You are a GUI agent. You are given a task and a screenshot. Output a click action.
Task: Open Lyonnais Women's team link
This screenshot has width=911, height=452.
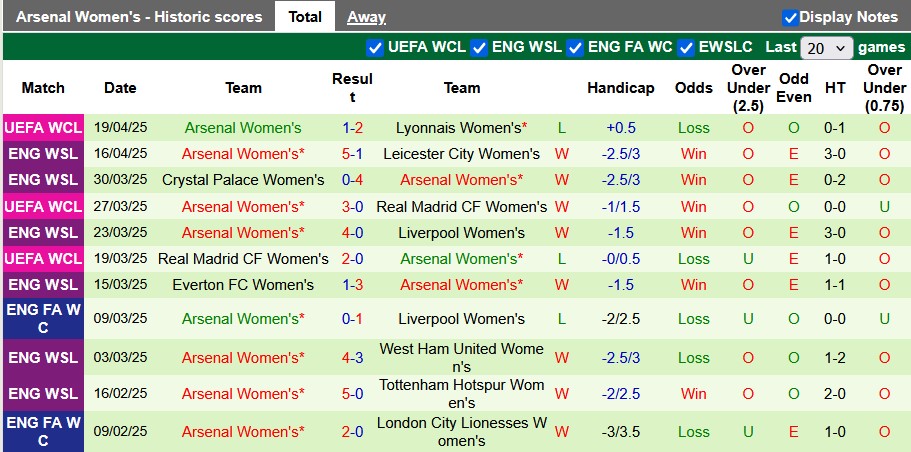pyautogui.click(x=461, y=128)
